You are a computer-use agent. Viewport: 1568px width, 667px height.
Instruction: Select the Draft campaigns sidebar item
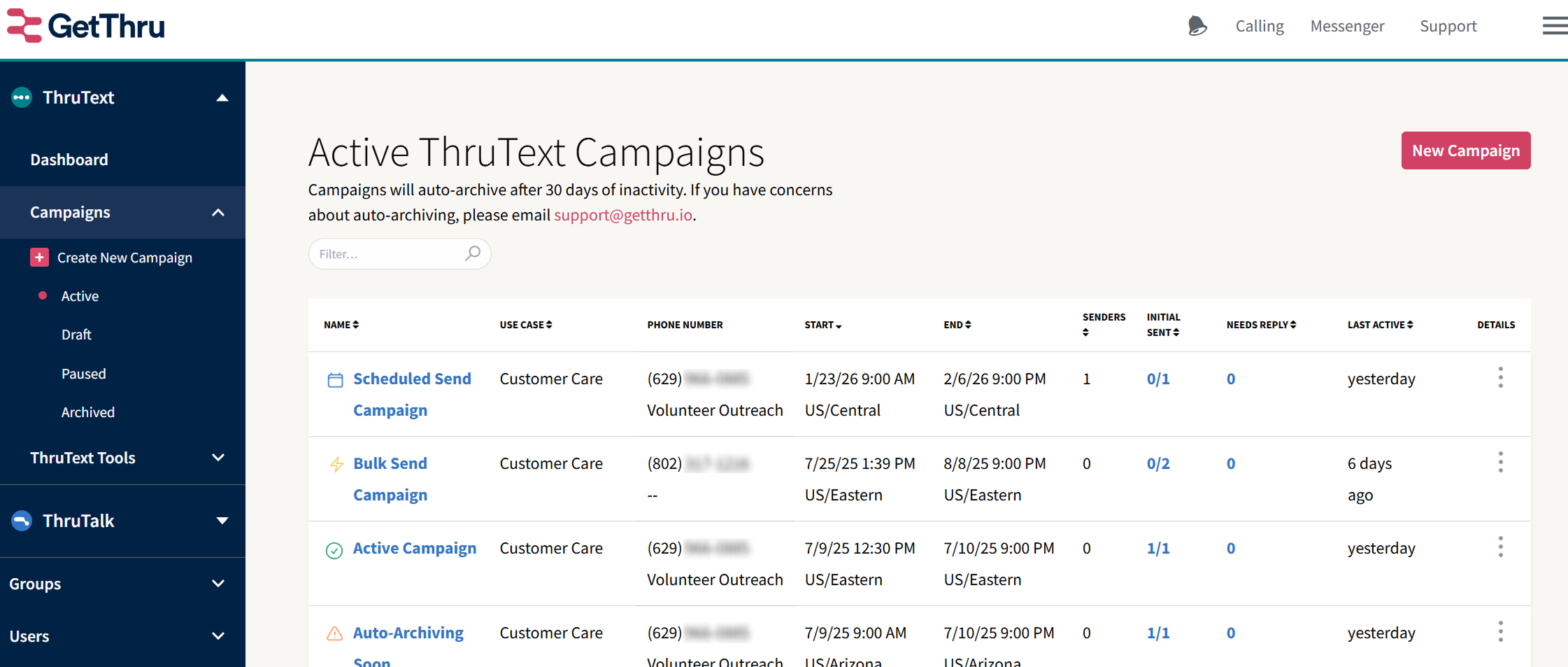[x=76, y=335]
